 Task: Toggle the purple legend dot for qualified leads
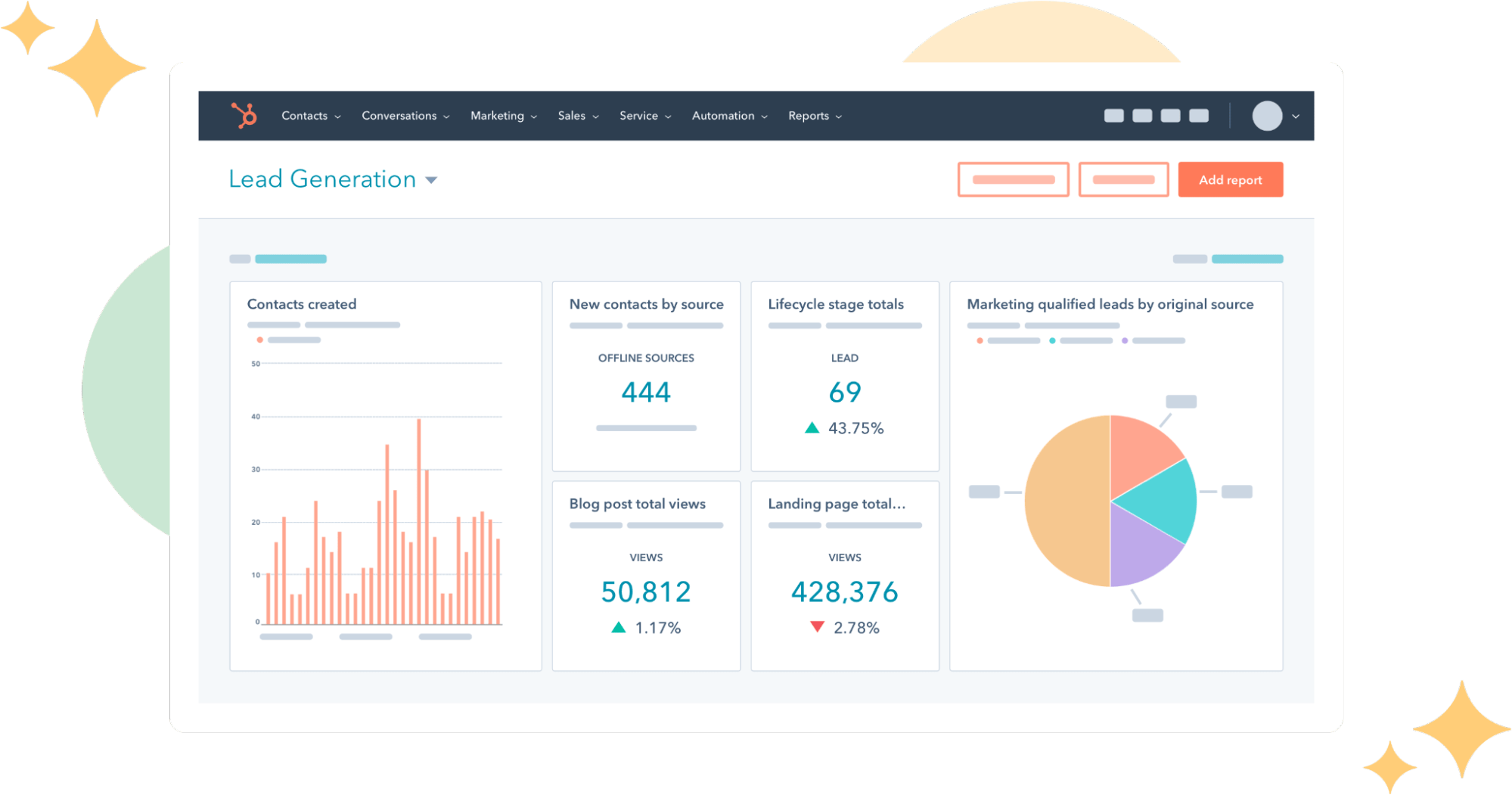pyautogui.click(x=1125, y=340)
